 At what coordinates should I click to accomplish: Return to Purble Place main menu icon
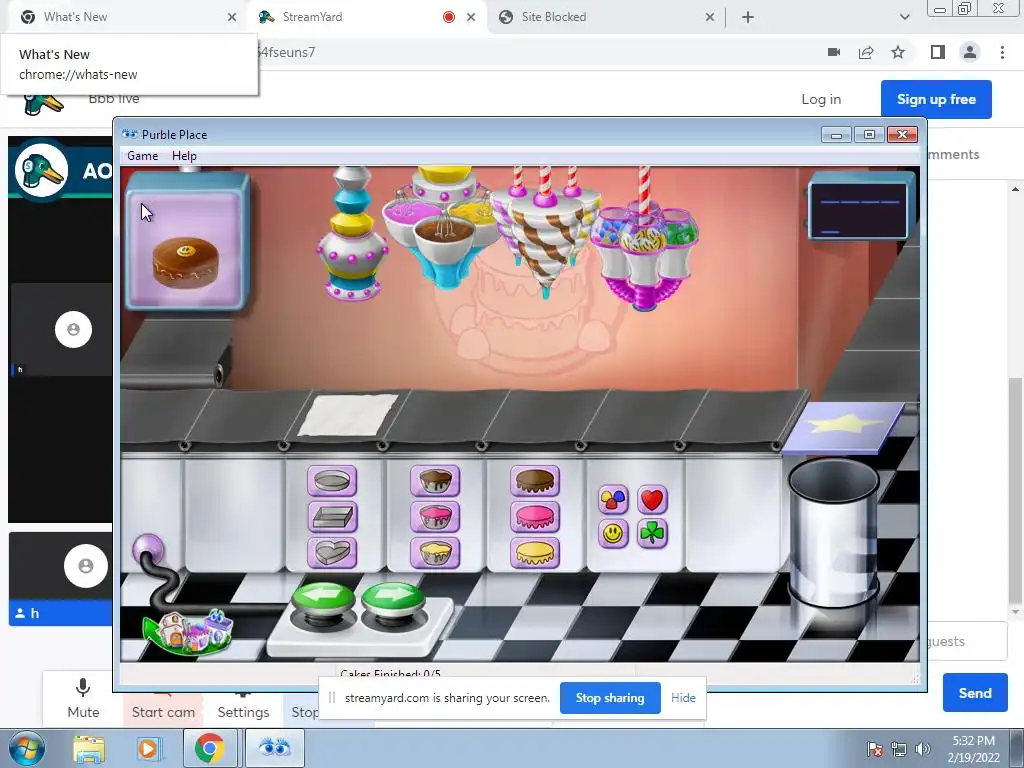187,631
